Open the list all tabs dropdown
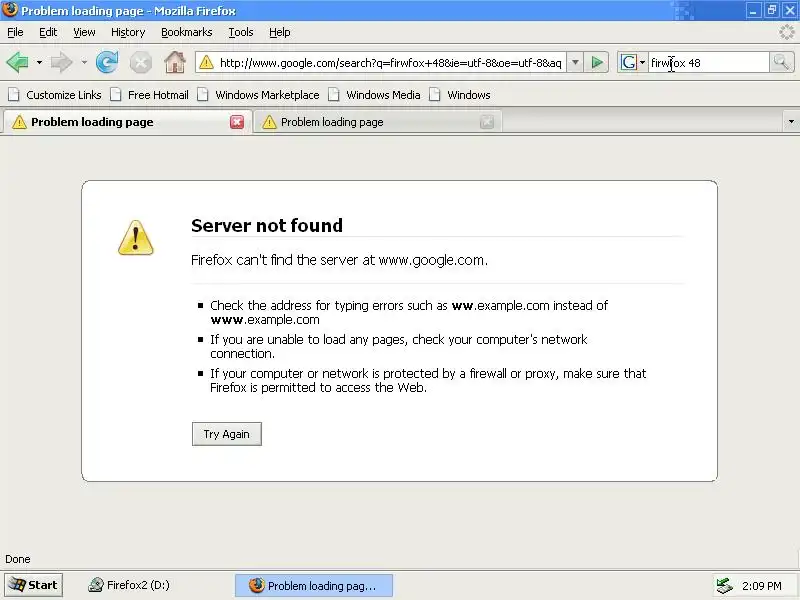 coord(791,122)
